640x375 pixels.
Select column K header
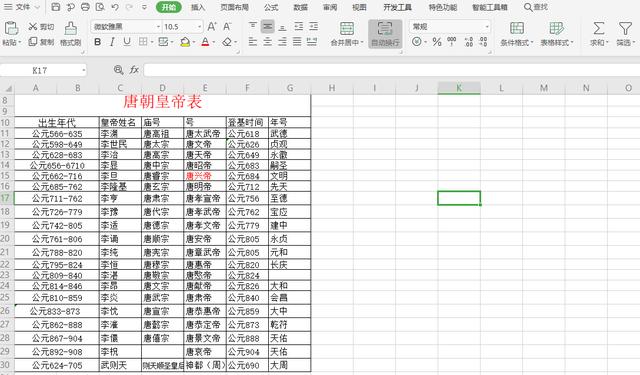point(459,88)
